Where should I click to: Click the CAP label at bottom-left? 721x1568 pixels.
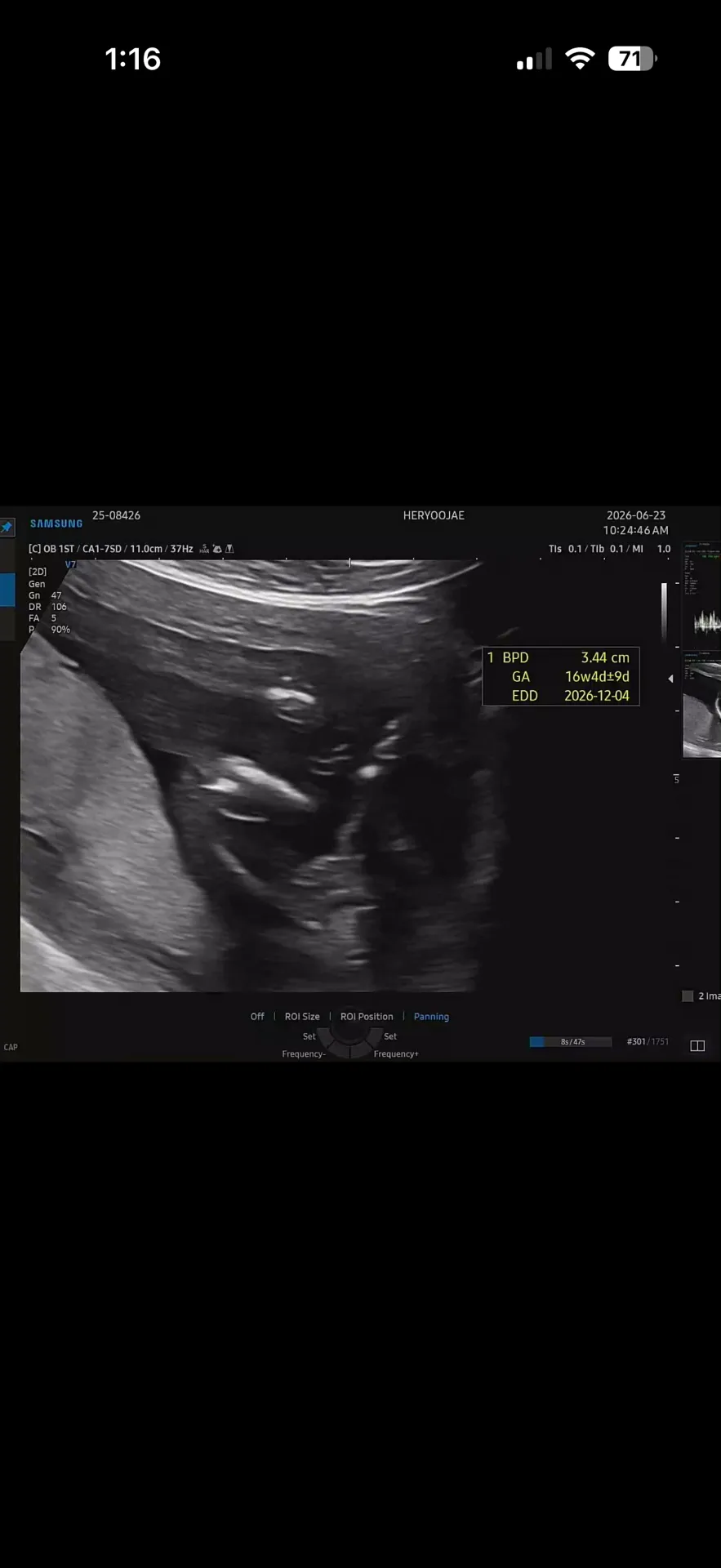(x=11, y=1047)
